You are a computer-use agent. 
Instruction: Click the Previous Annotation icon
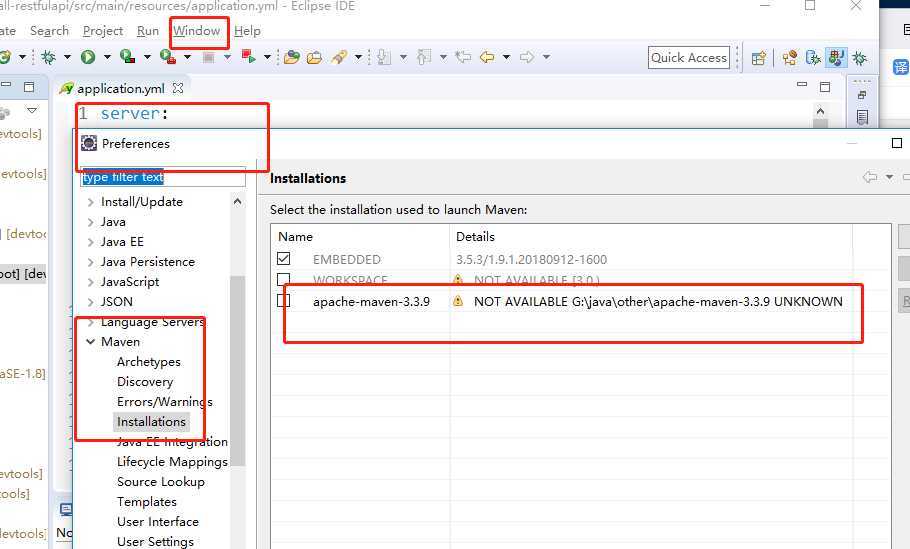point(424,57)
